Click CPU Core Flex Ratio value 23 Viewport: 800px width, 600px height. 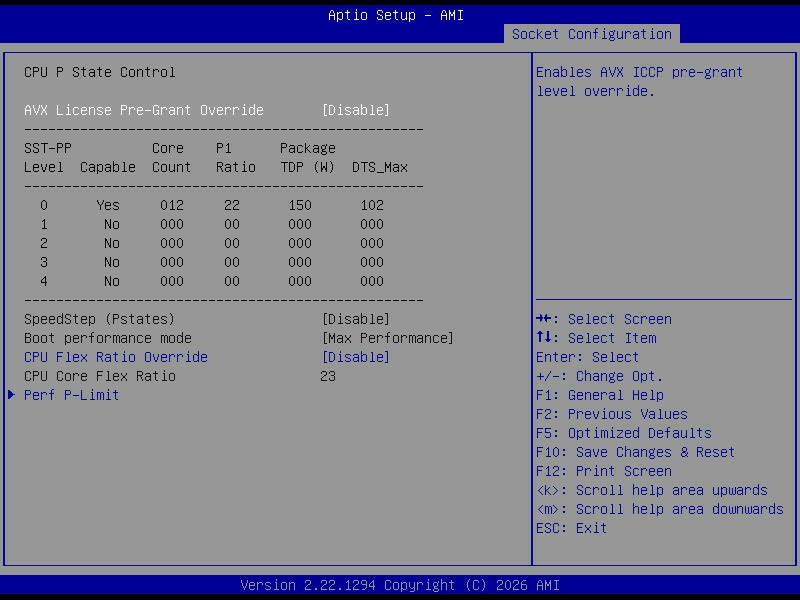328,377
